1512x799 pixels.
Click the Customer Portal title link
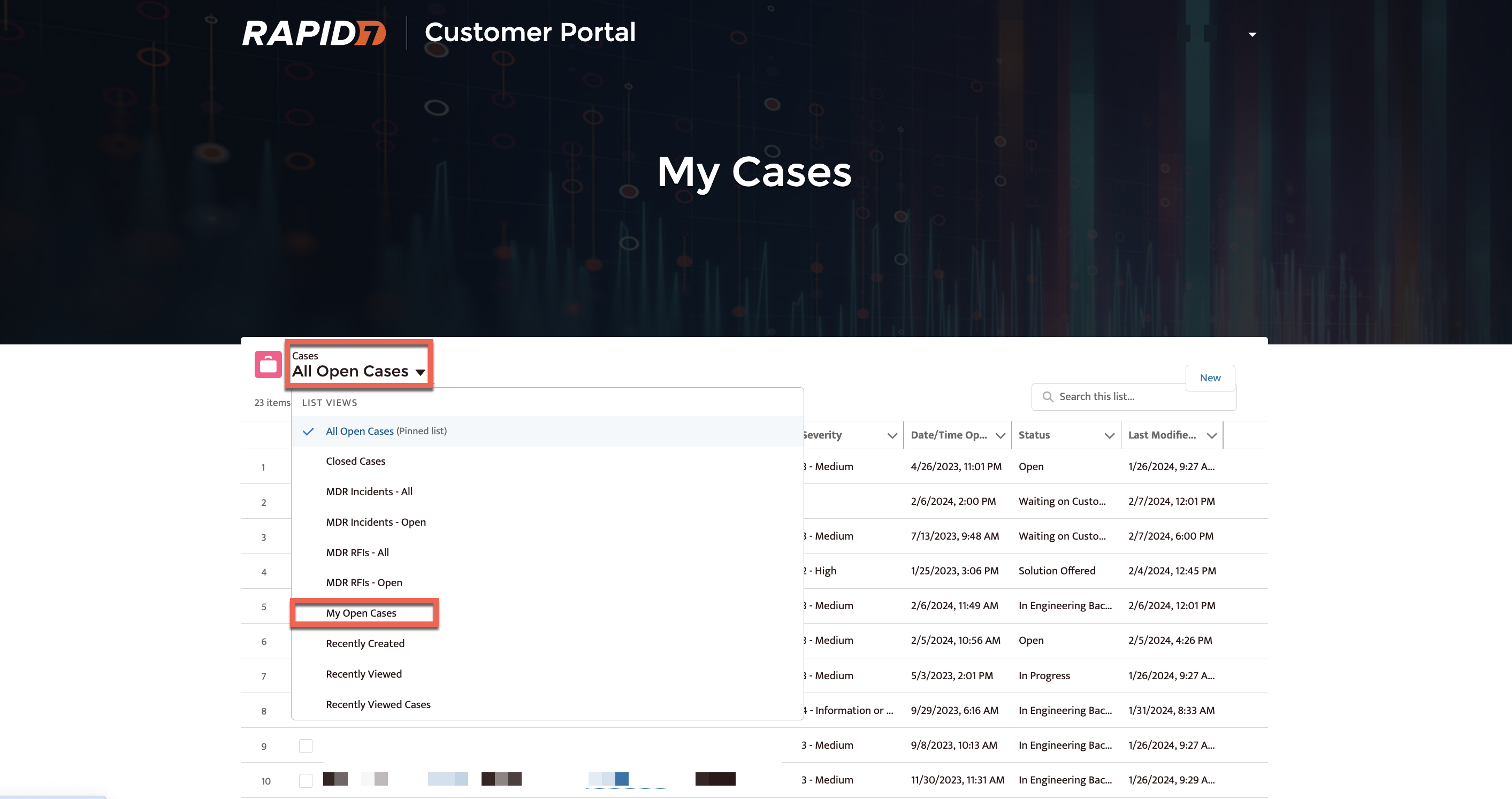pos(530,32)
